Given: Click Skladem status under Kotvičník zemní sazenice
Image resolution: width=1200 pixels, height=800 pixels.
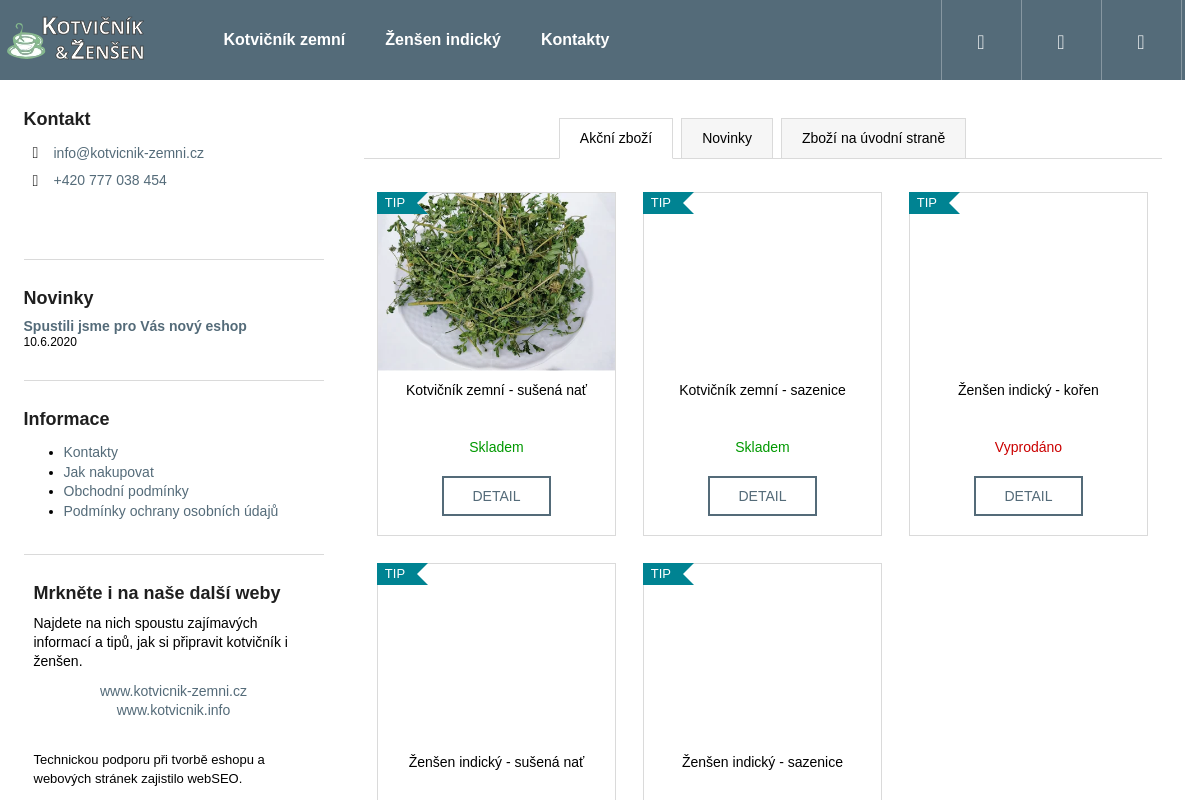Looking at the screenshot, I should (x=762, y=447).
